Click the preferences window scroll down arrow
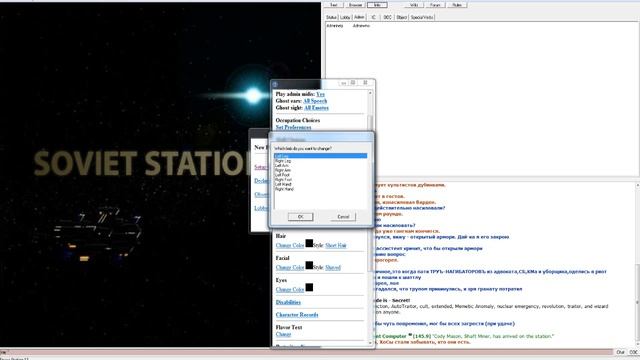Image resolution: width=640 pixels, height=360 pixels. pyautogui.click(x=370, y=343)
